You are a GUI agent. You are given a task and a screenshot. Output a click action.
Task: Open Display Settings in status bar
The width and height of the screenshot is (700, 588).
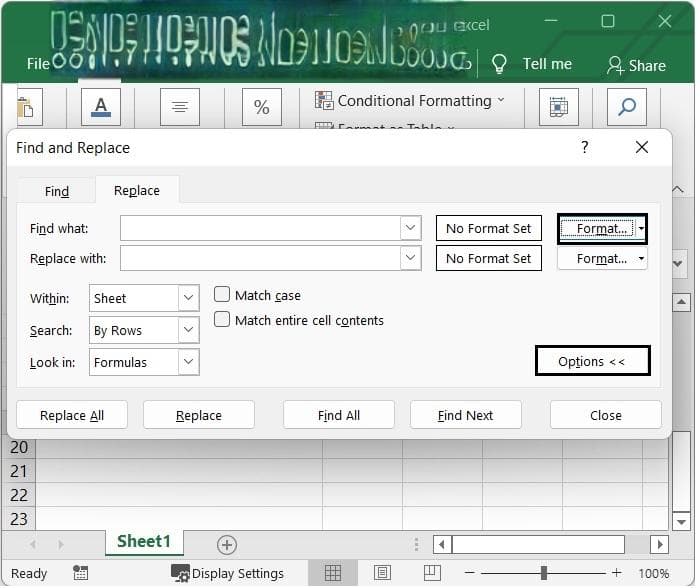click(227, 573)
